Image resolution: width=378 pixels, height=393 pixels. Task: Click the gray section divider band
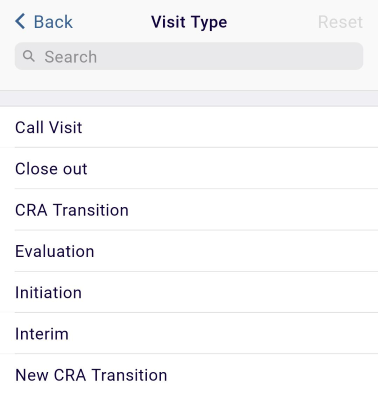(189, 99)
